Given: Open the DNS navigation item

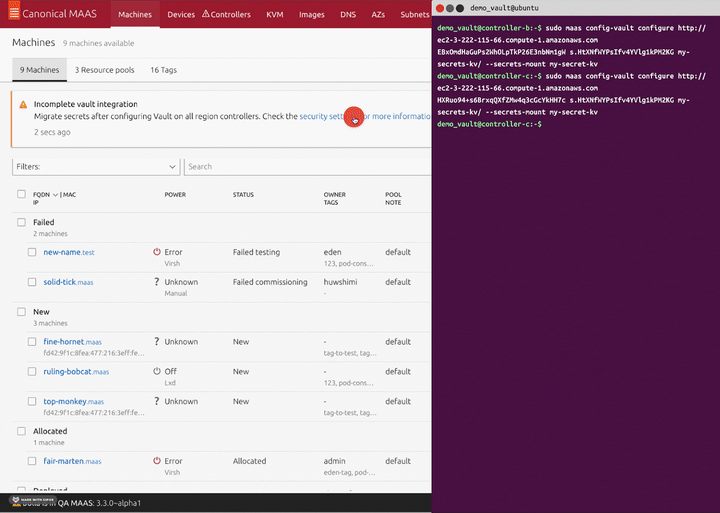Looking at the screenshot, I should click(x=348, y=14).
